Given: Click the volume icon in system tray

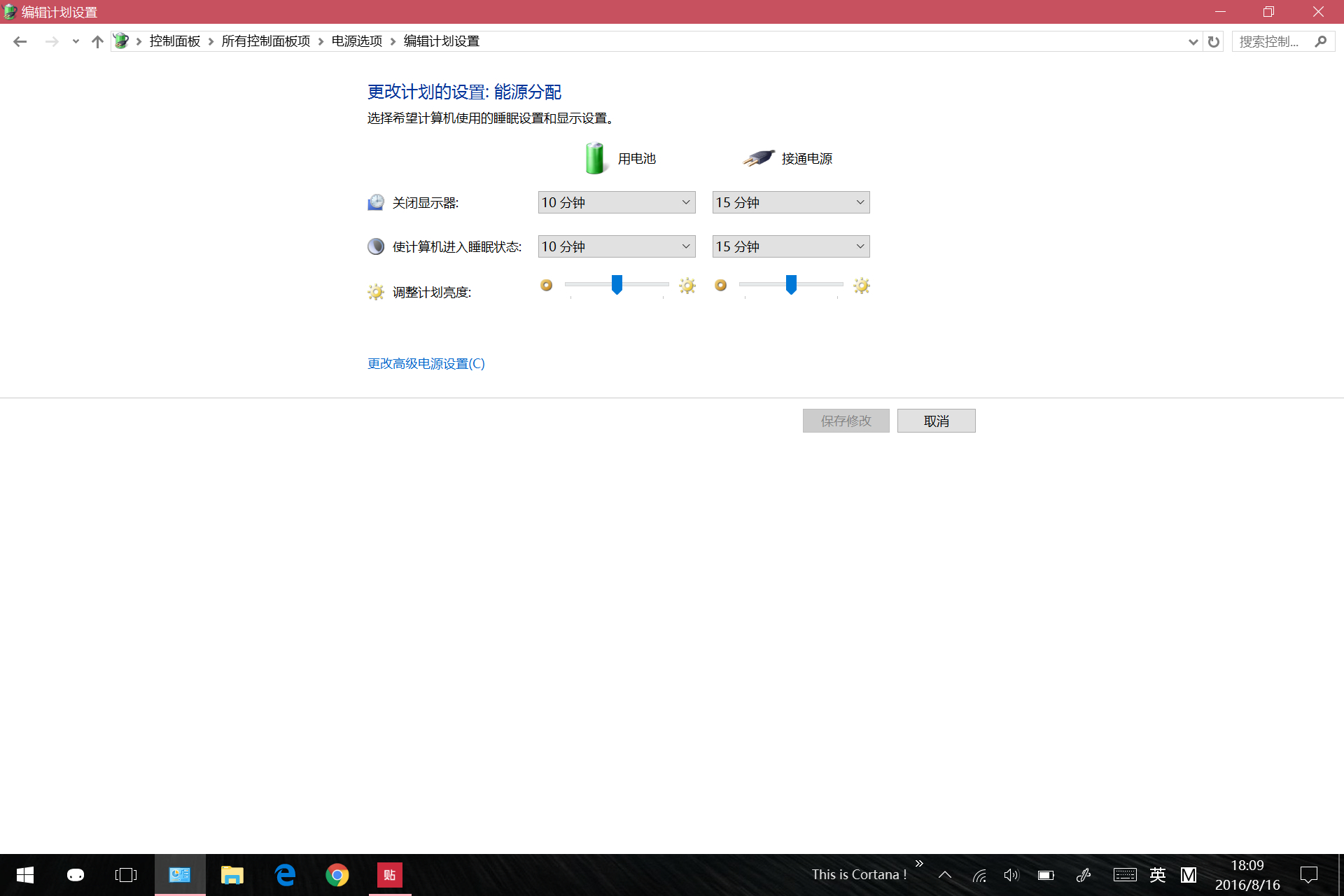Looking at the screenshot, I should coord(1011,875).
